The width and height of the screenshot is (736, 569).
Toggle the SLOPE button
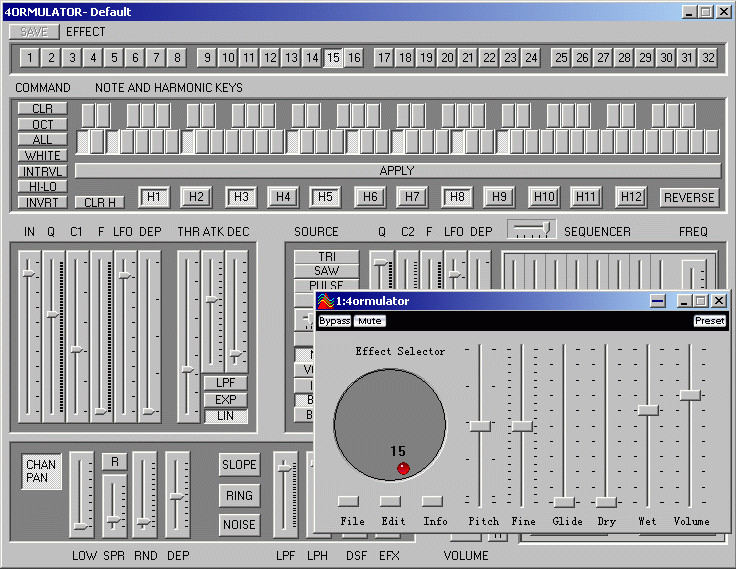pos(239,465)
